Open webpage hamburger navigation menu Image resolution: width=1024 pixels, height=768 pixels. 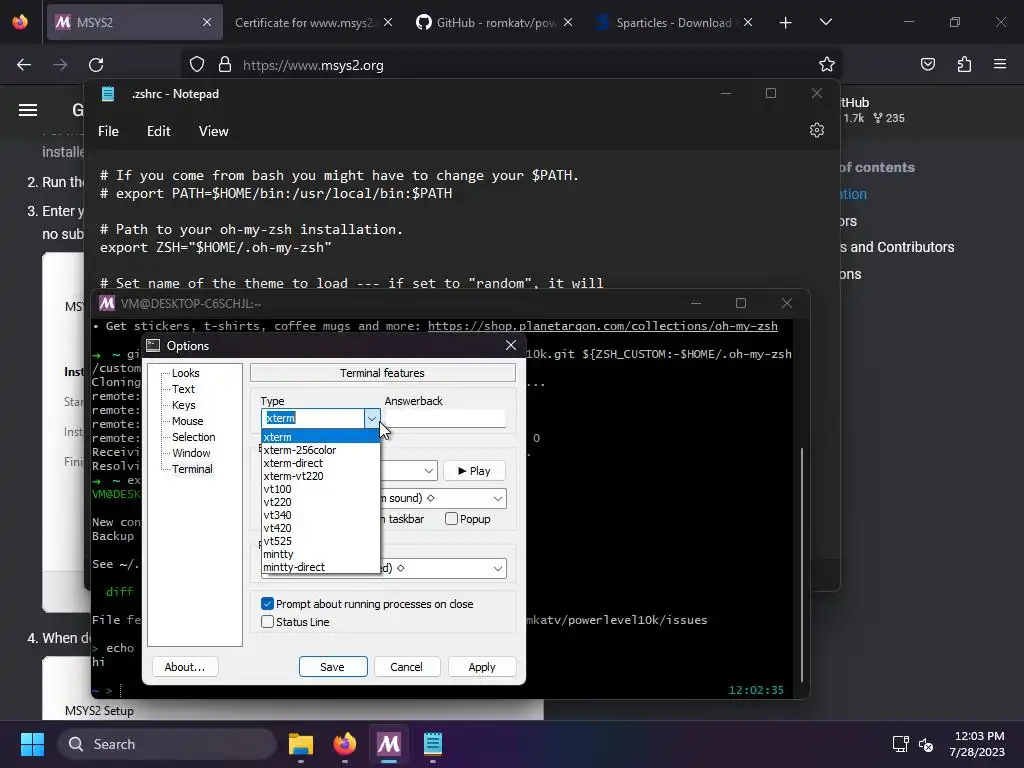pos(28,110)
